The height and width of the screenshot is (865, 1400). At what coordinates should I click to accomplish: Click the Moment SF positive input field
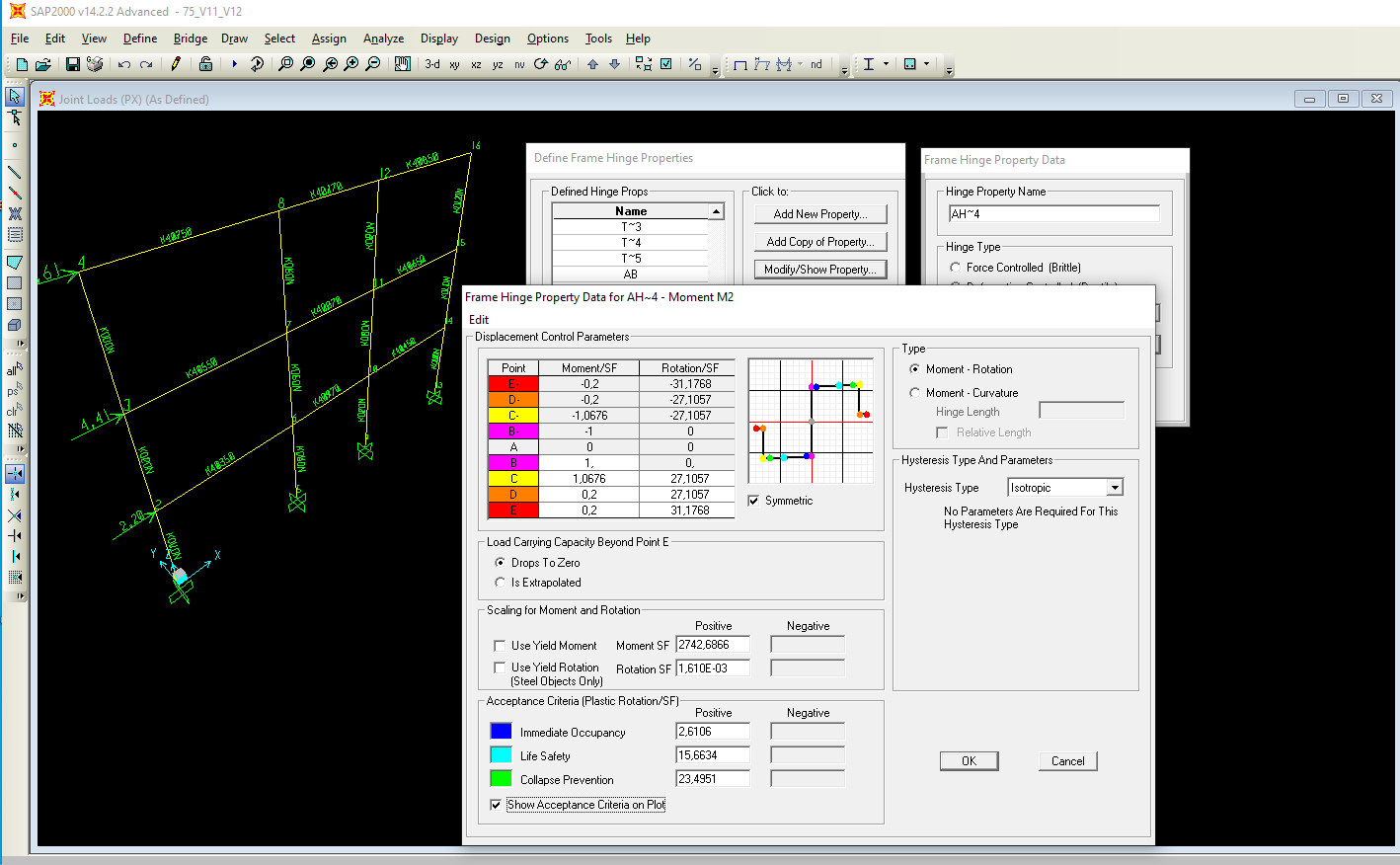pos(713,645)
